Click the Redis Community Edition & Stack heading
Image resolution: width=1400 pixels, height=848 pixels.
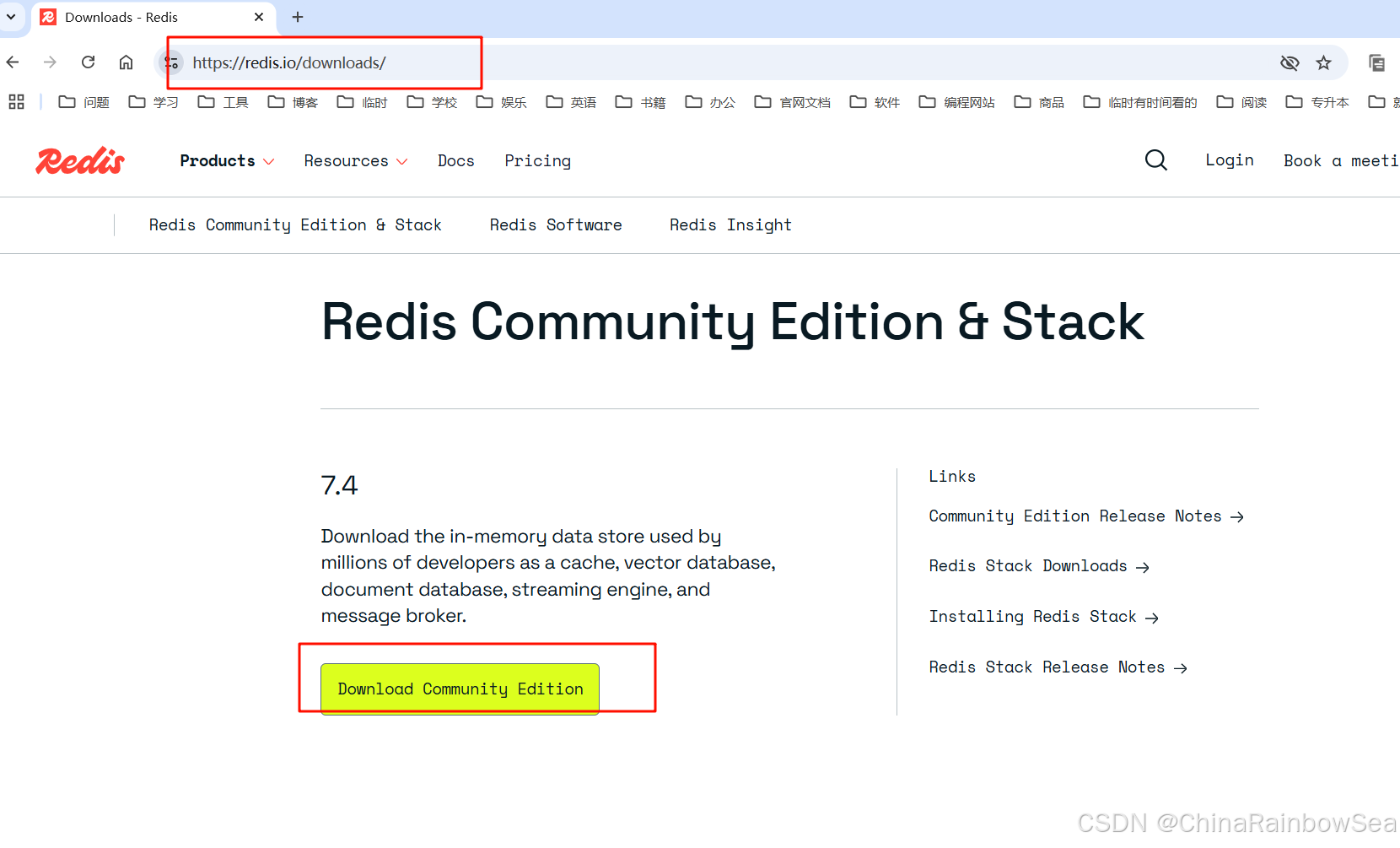click(x=732, y=322)
